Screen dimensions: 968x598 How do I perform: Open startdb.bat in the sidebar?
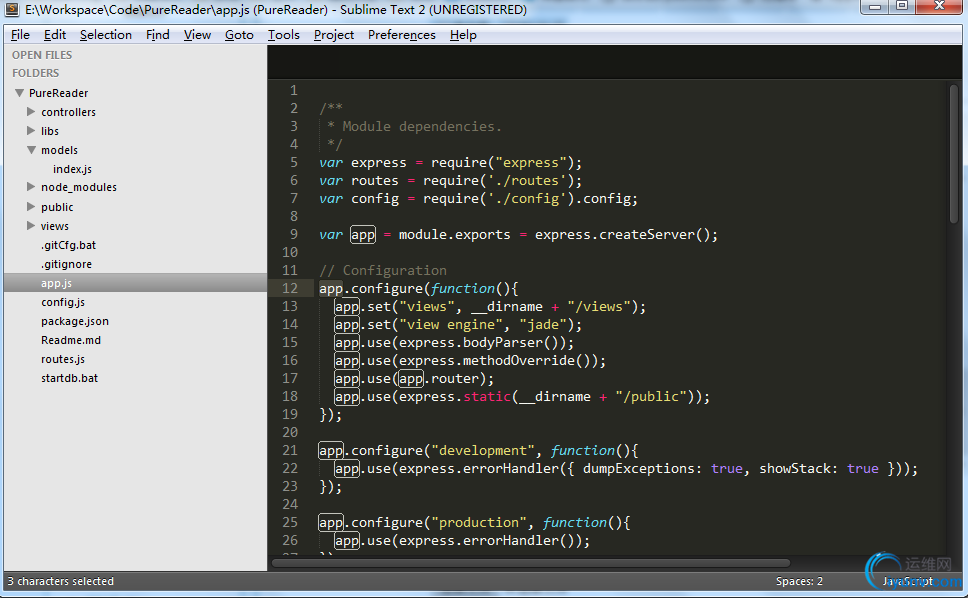(70, 378)
